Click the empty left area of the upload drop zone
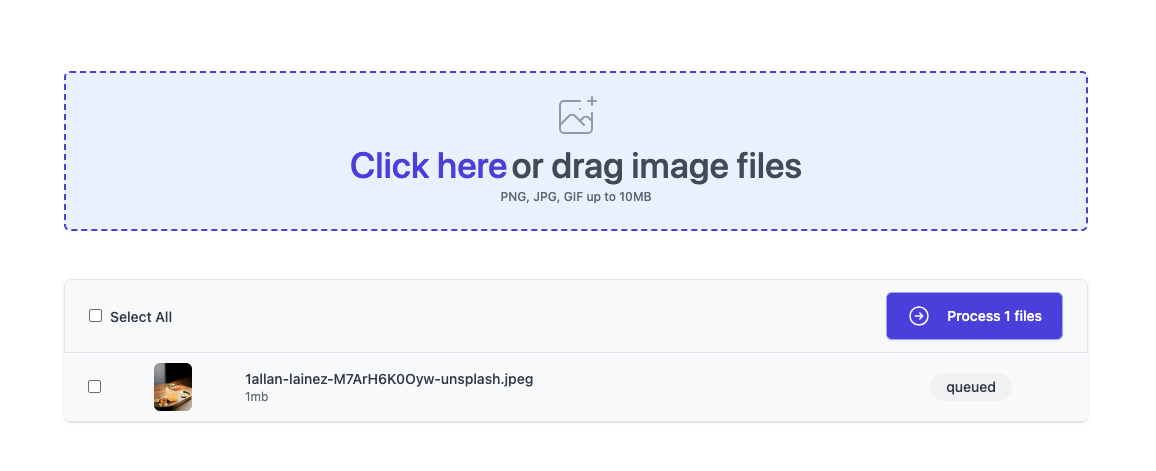1156x471 pixels. pyautogui.click(x=206, y=151)
